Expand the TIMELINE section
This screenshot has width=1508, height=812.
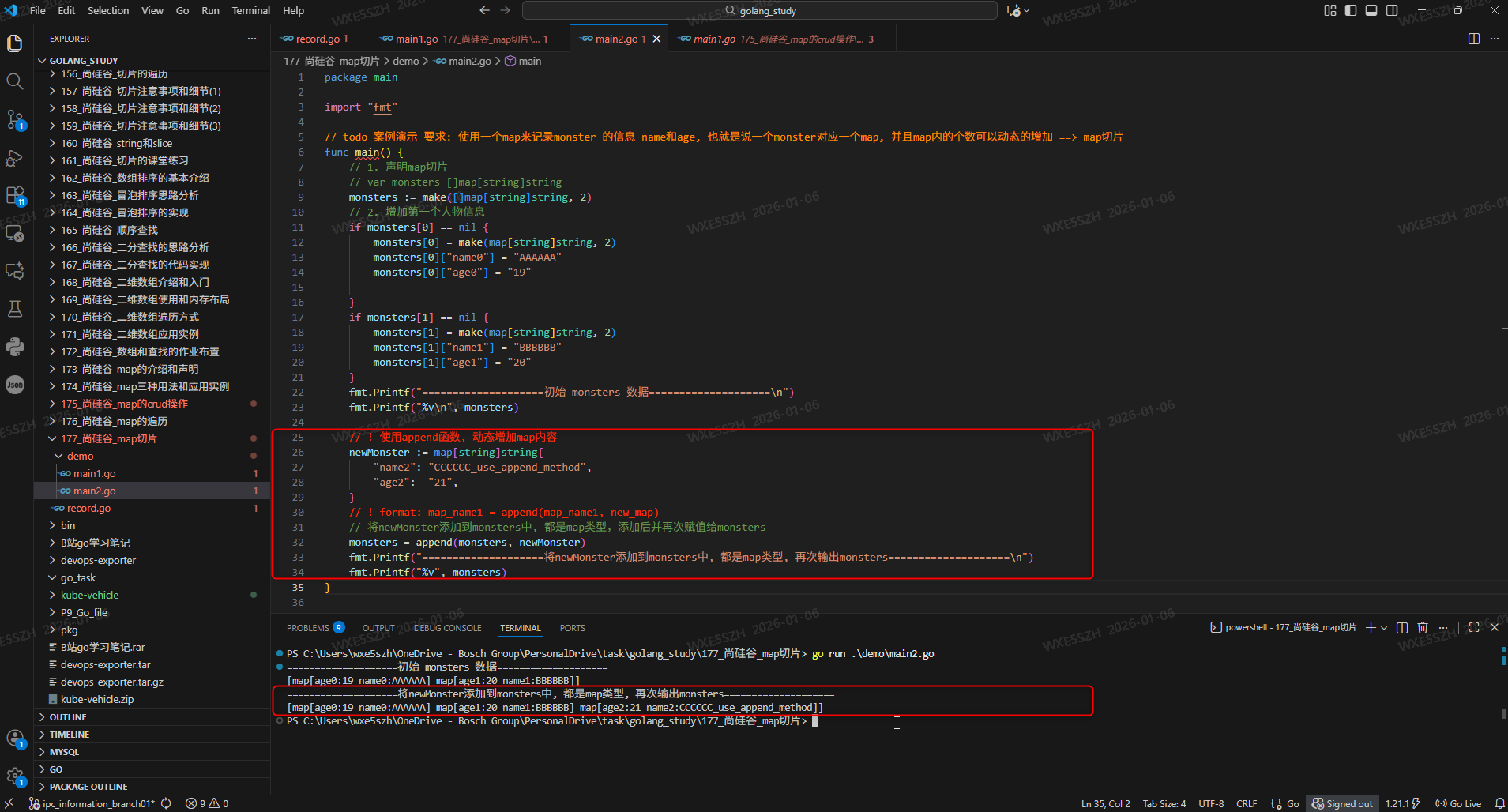152,735
